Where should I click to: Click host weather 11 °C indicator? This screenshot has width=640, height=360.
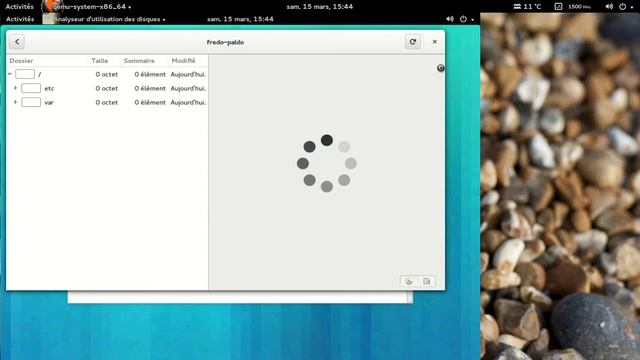(x=527, y=7)
